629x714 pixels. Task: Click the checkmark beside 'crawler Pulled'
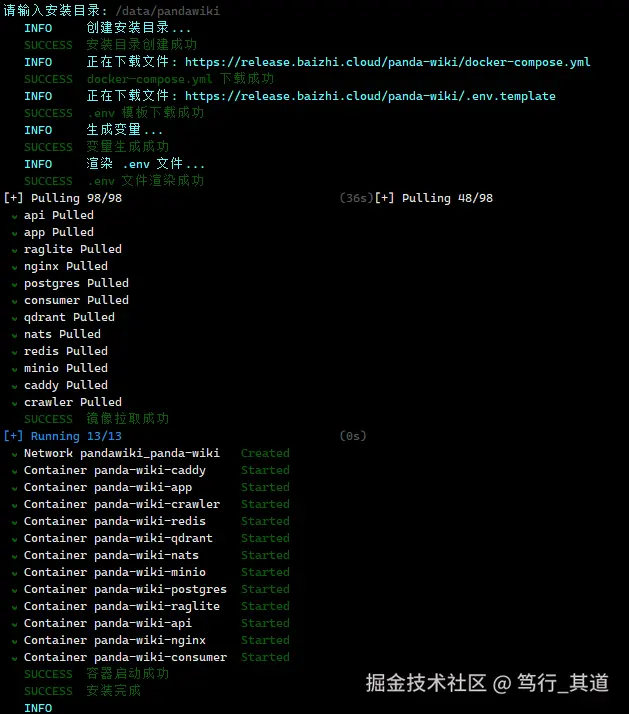click(15, 404)
